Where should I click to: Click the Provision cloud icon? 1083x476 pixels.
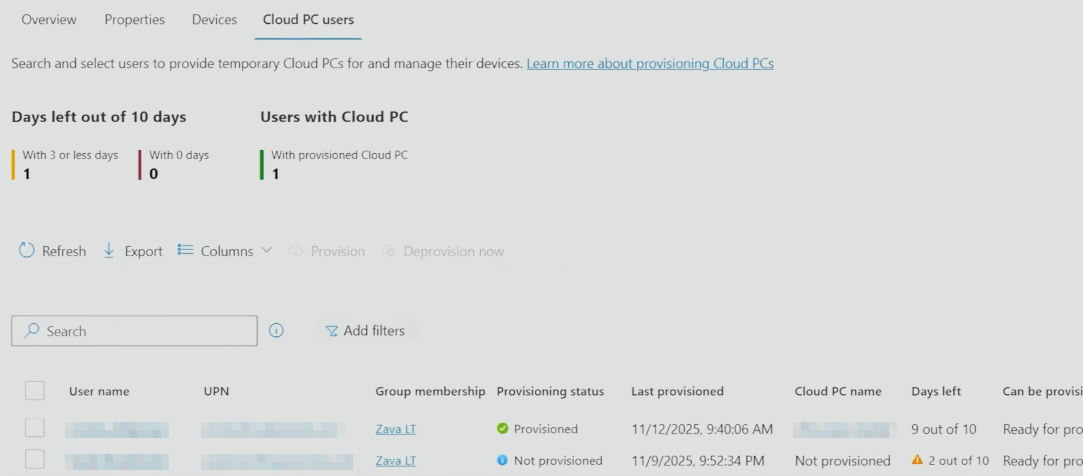296,251
